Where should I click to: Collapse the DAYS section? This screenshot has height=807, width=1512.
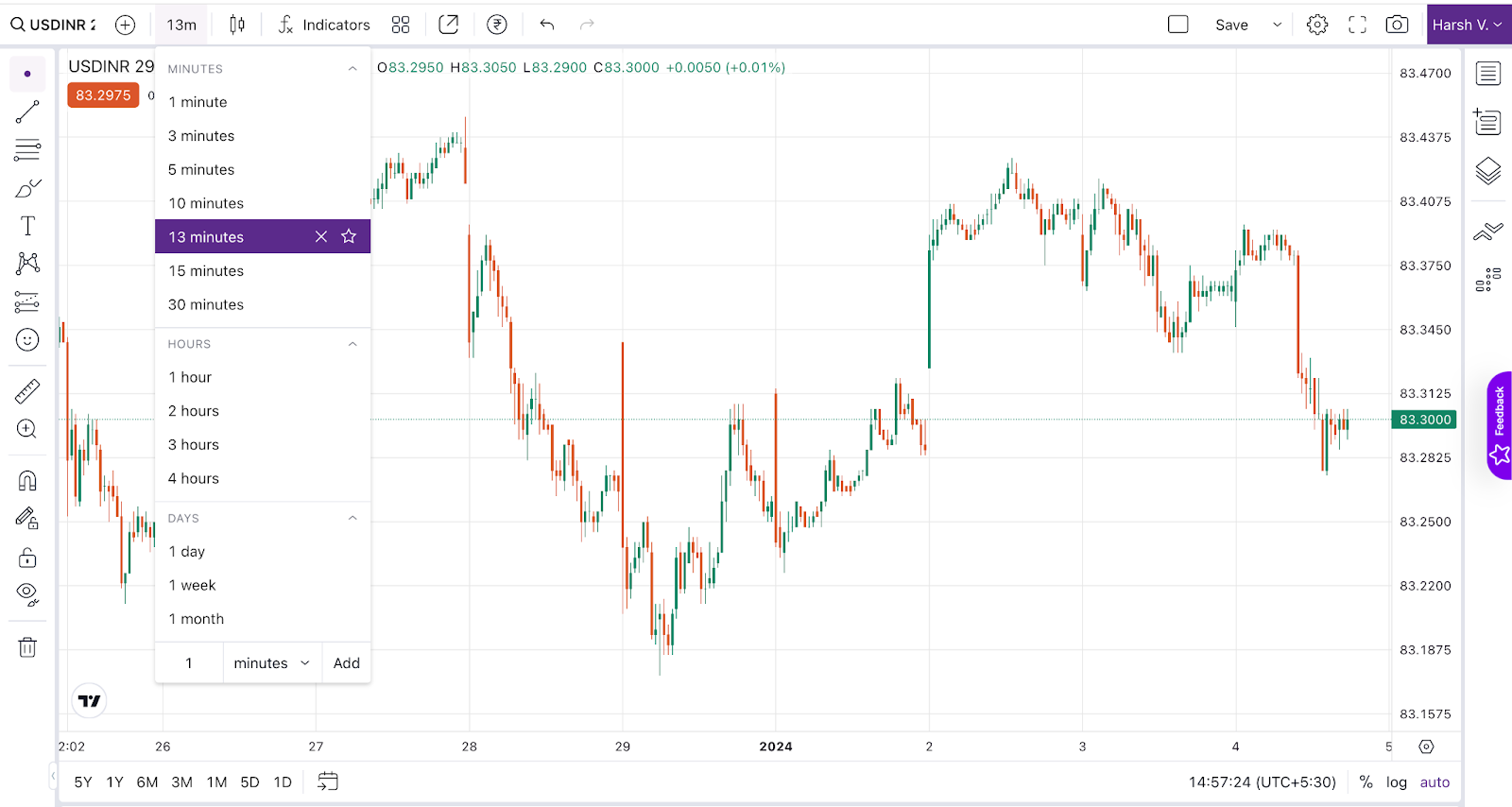point(352,518)
